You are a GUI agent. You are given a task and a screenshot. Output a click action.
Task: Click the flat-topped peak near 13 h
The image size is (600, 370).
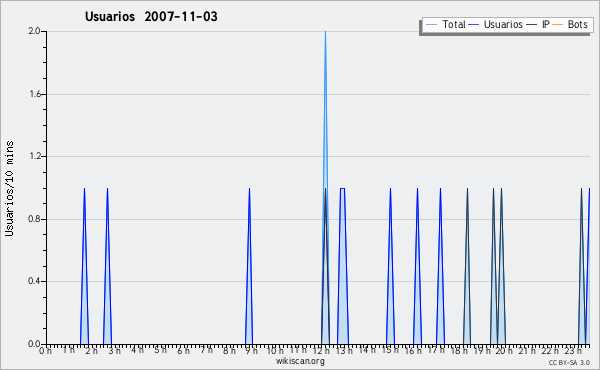(342, 266)
